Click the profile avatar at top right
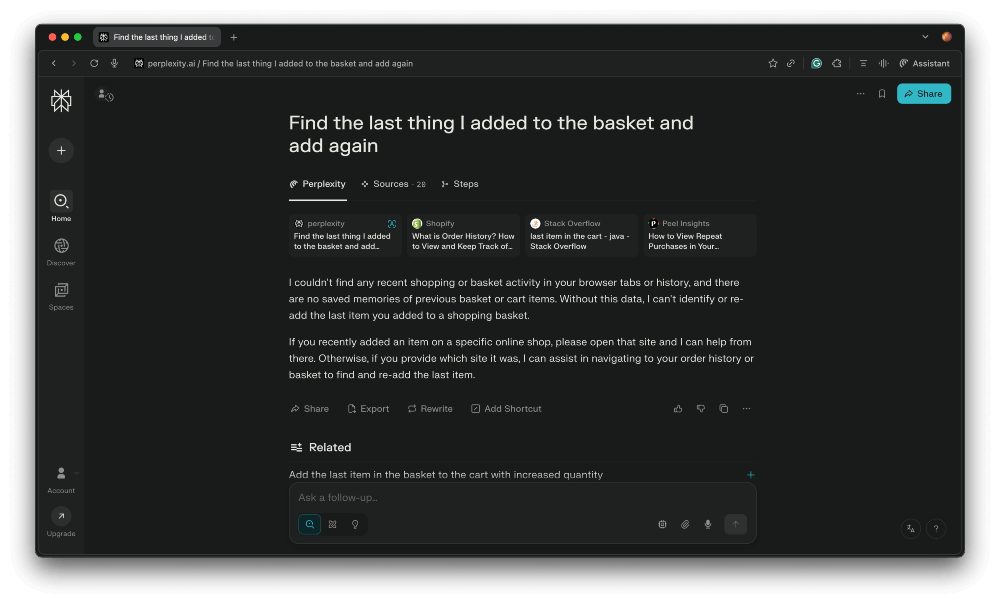Screen dimensions: 1000x604 coord(946,37)
